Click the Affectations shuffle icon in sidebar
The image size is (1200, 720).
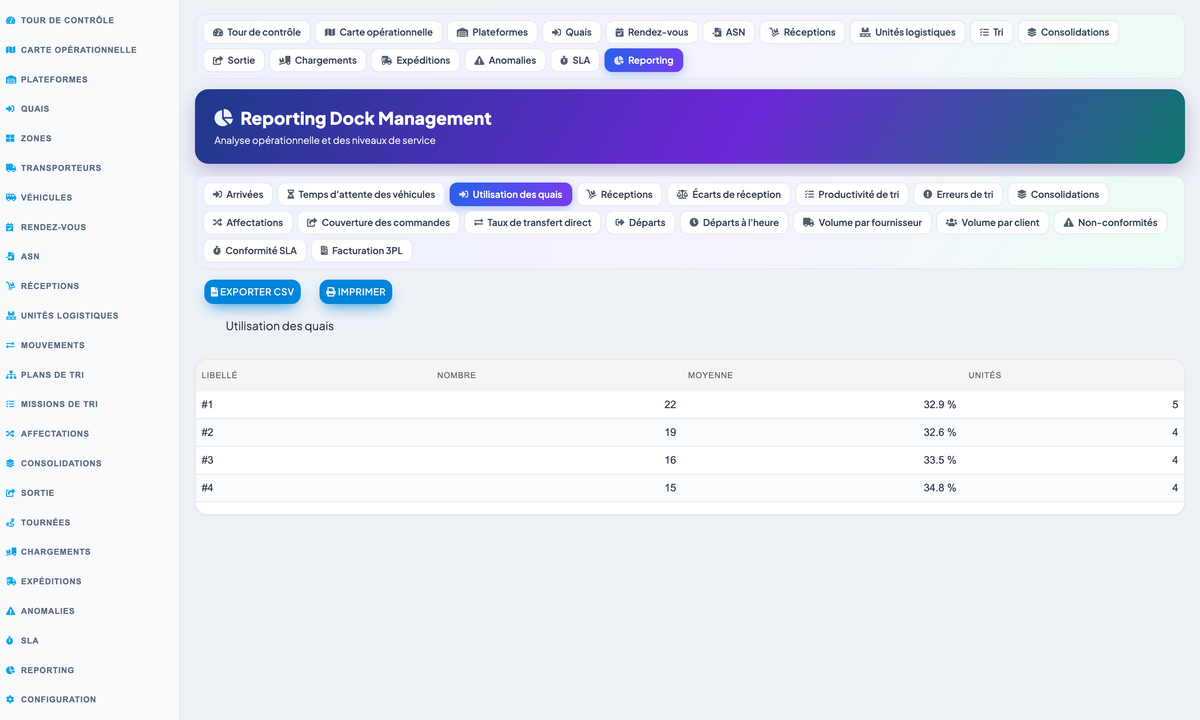(x=10, y=434)
